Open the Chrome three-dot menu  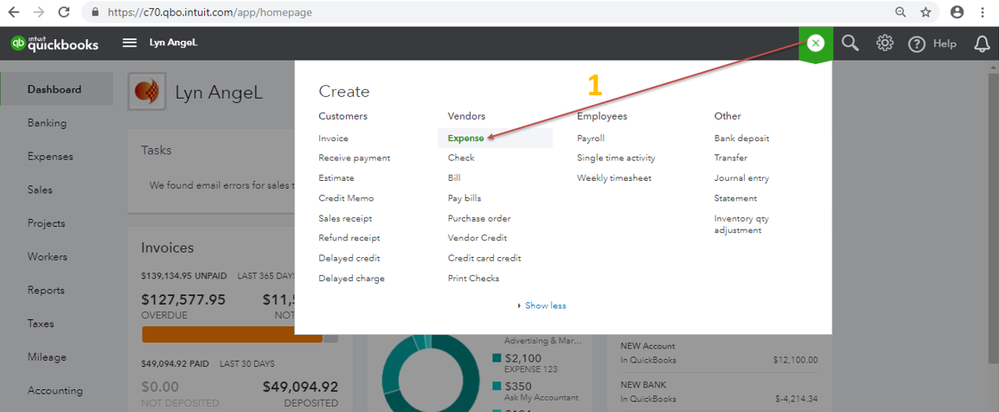(983, 12)
